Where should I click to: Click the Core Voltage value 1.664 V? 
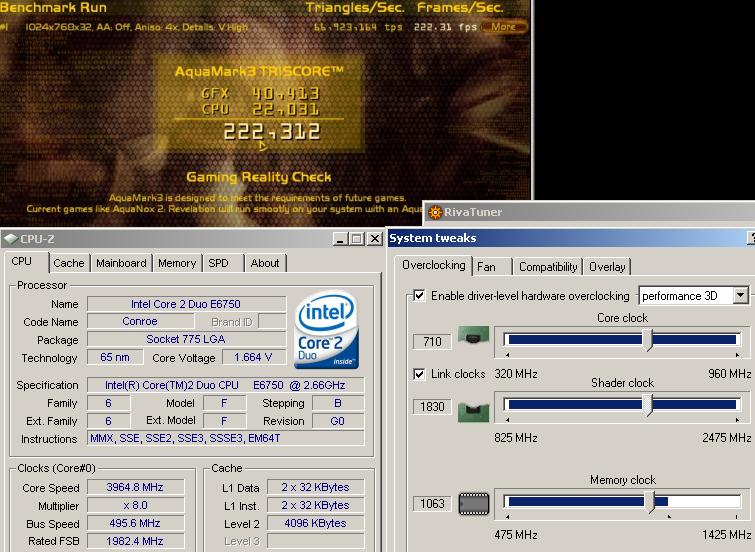pos(253,357)
